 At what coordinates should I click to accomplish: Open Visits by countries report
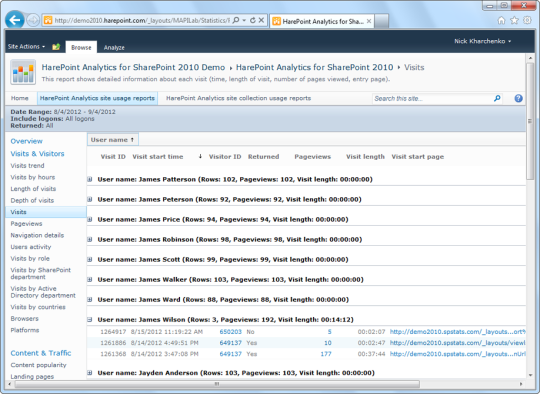pyautogui.click(x=38, y=307)
